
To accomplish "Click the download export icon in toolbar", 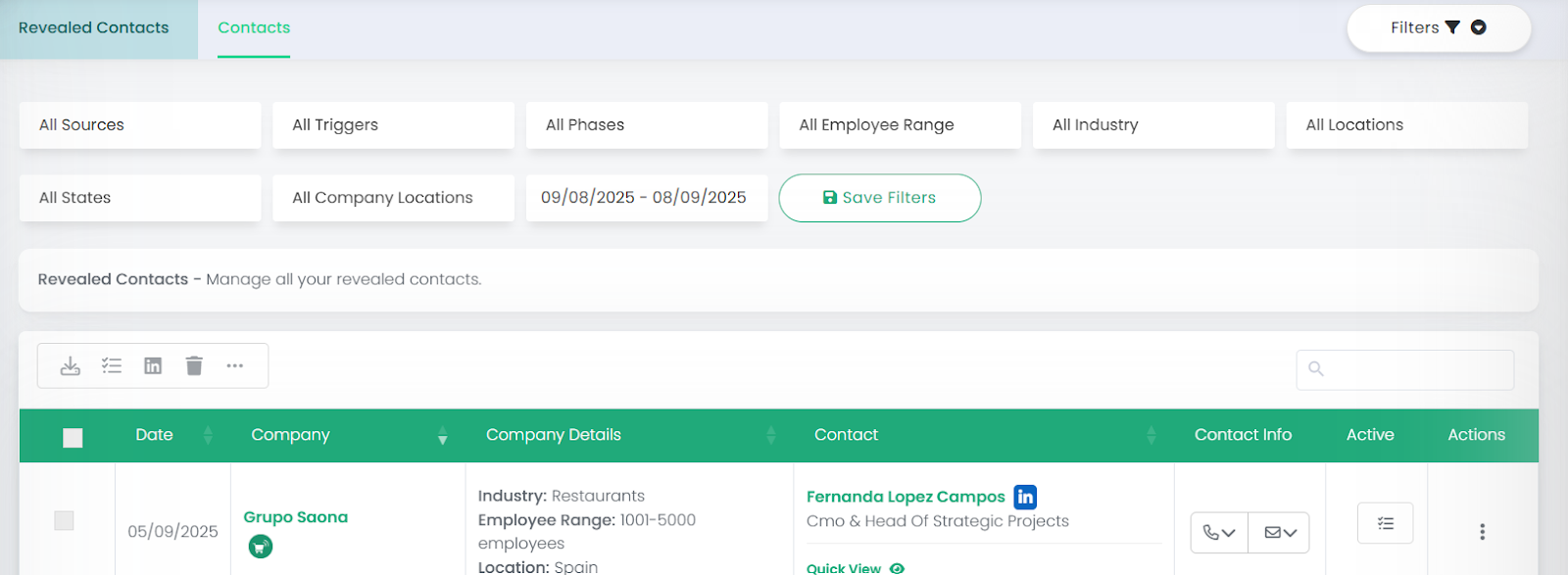I will point(71,366).
